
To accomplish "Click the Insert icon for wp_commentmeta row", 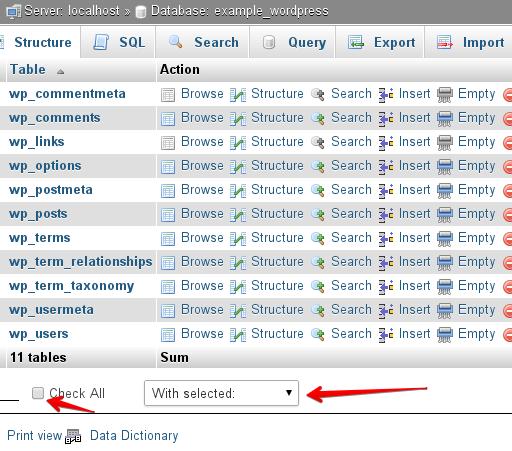I will coord(386,94).
